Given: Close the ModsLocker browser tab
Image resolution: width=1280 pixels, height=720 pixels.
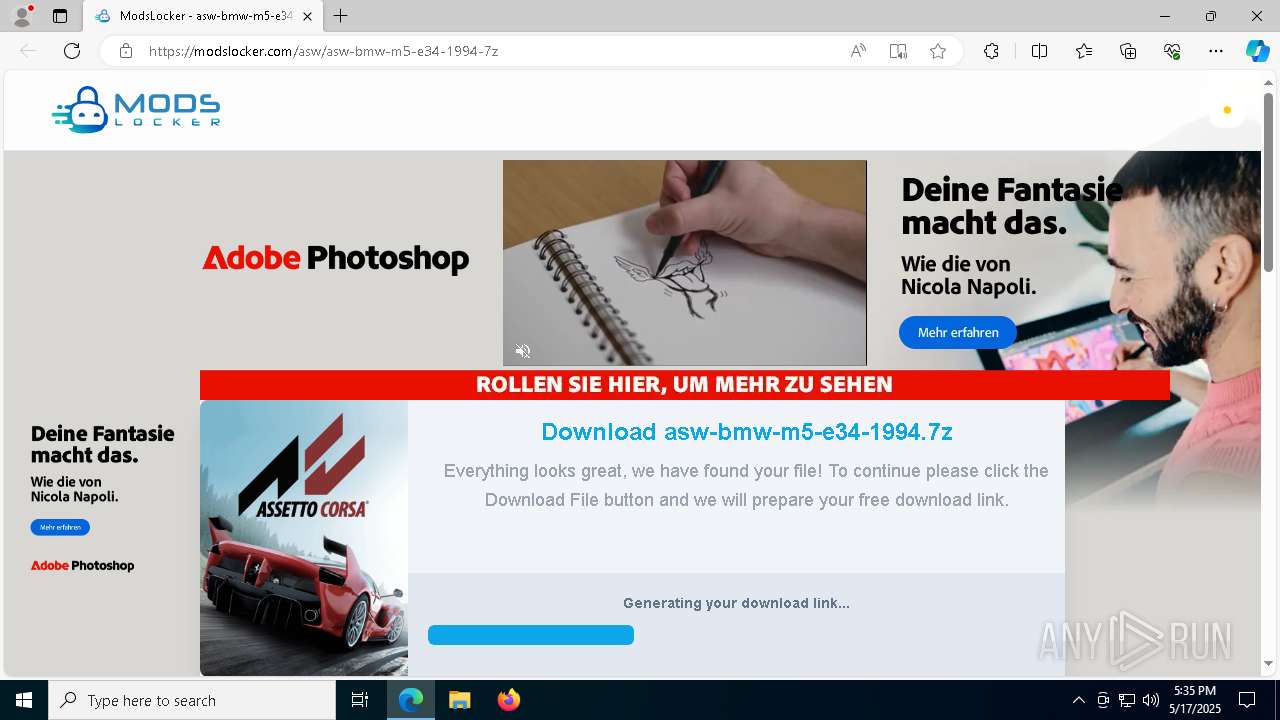Looking at the screenshot, I should [307, 16].
